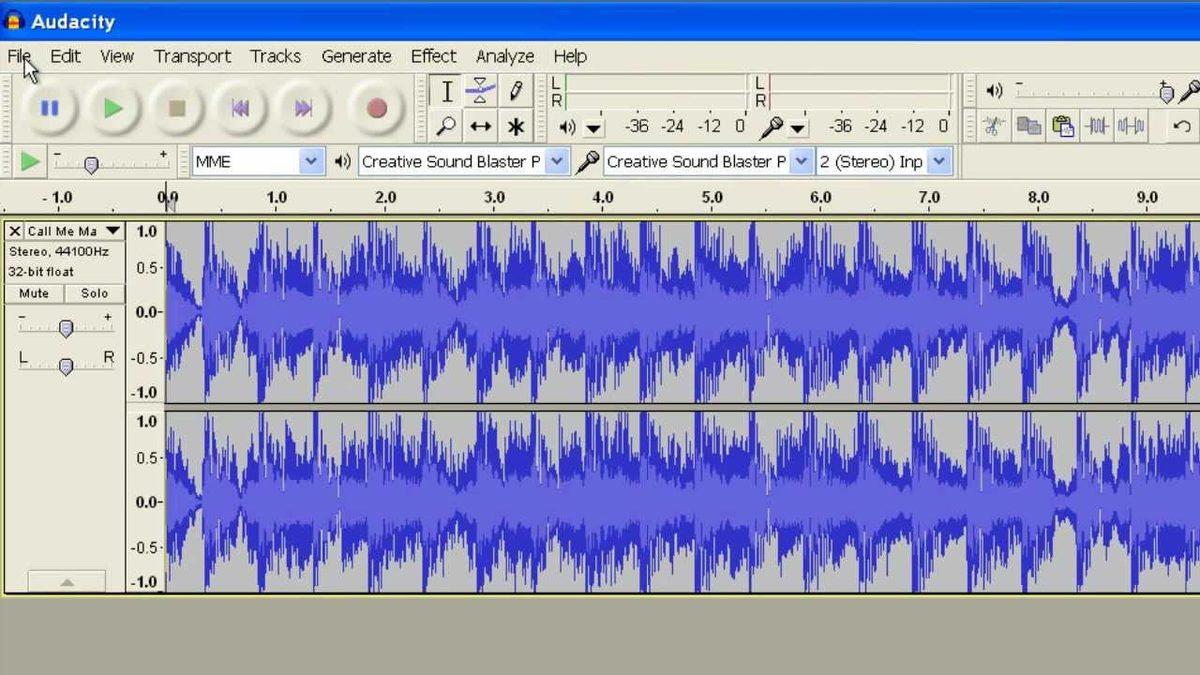Open the Generate menu
1200x675 pixels.
point(356,56)
